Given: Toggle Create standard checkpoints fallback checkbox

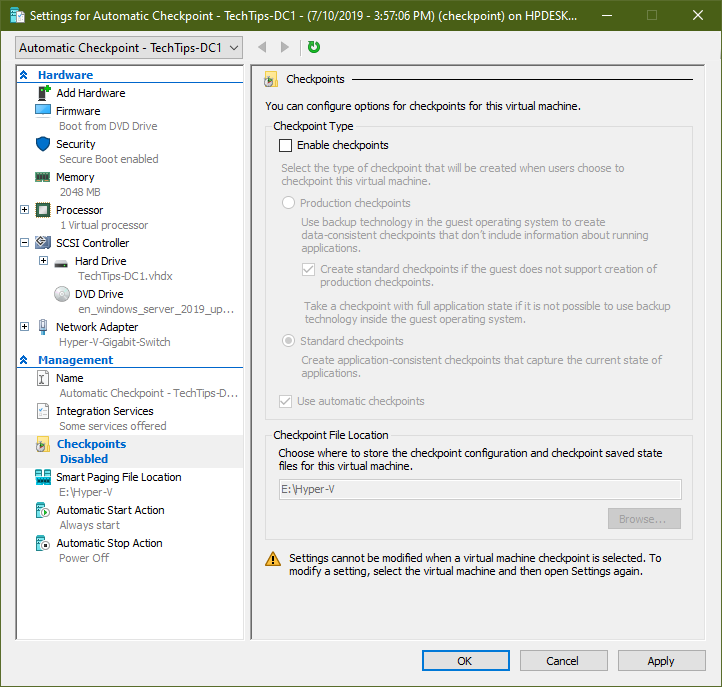Looking at the screenshot, I should tap(309, 269).
